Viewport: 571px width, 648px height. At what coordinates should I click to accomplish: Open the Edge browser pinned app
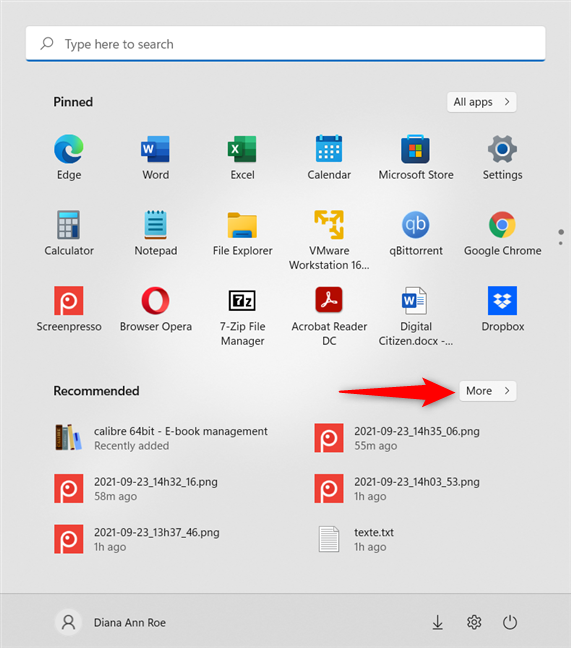pos(69,157)
